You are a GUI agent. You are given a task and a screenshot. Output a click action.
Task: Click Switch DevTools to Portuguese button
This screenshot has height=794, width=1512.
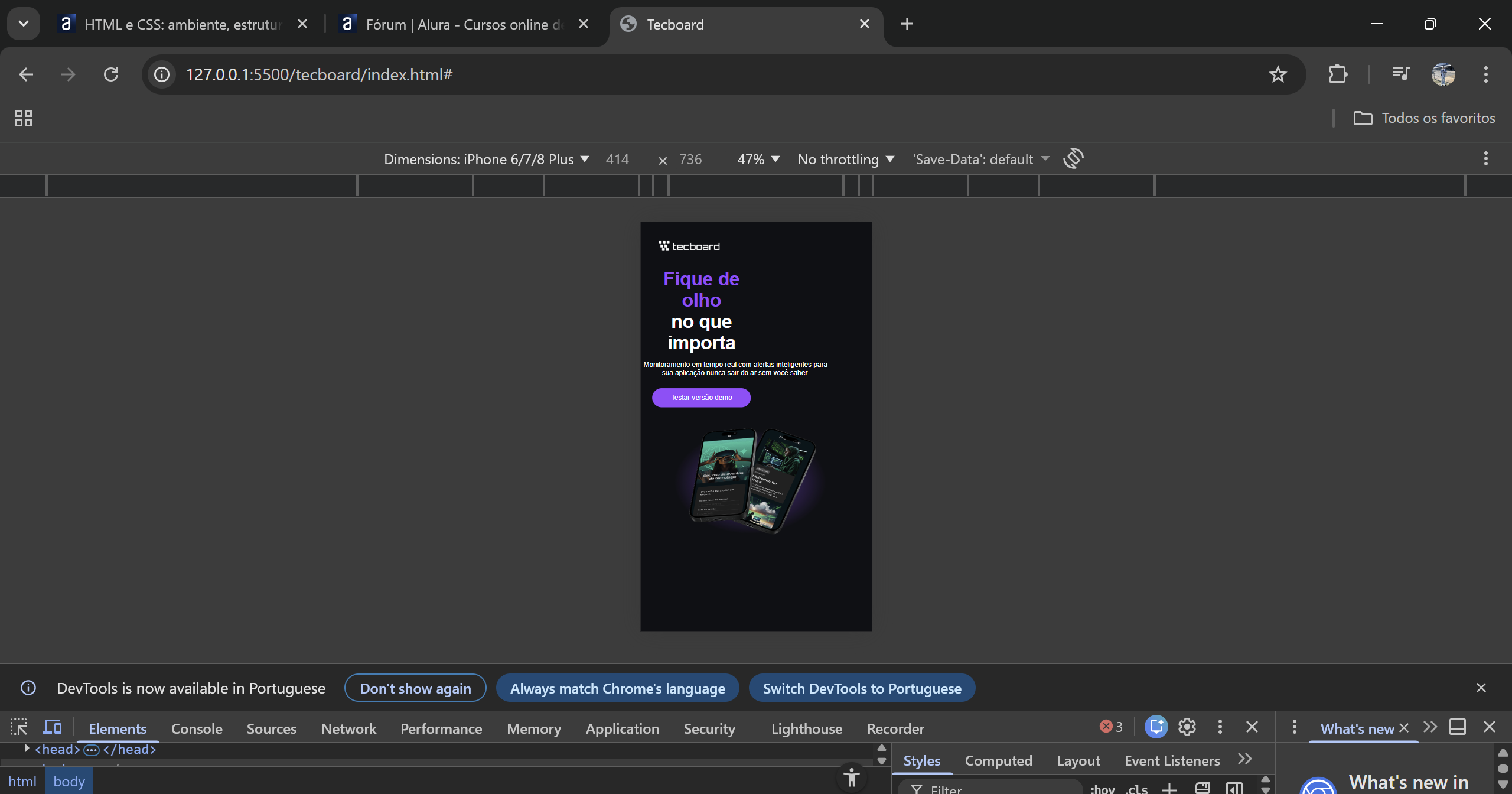tap(862, 688)
